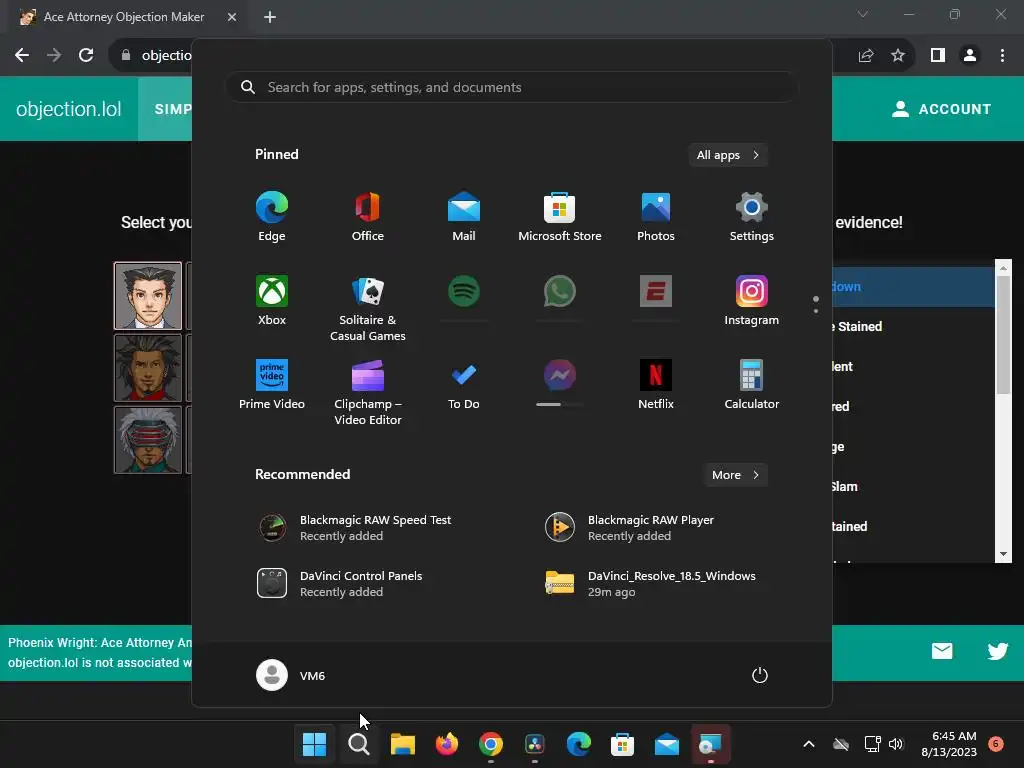This screenshot has width=1024, height=768.
Task: Go back in Chrome
Action: [22, 56]
